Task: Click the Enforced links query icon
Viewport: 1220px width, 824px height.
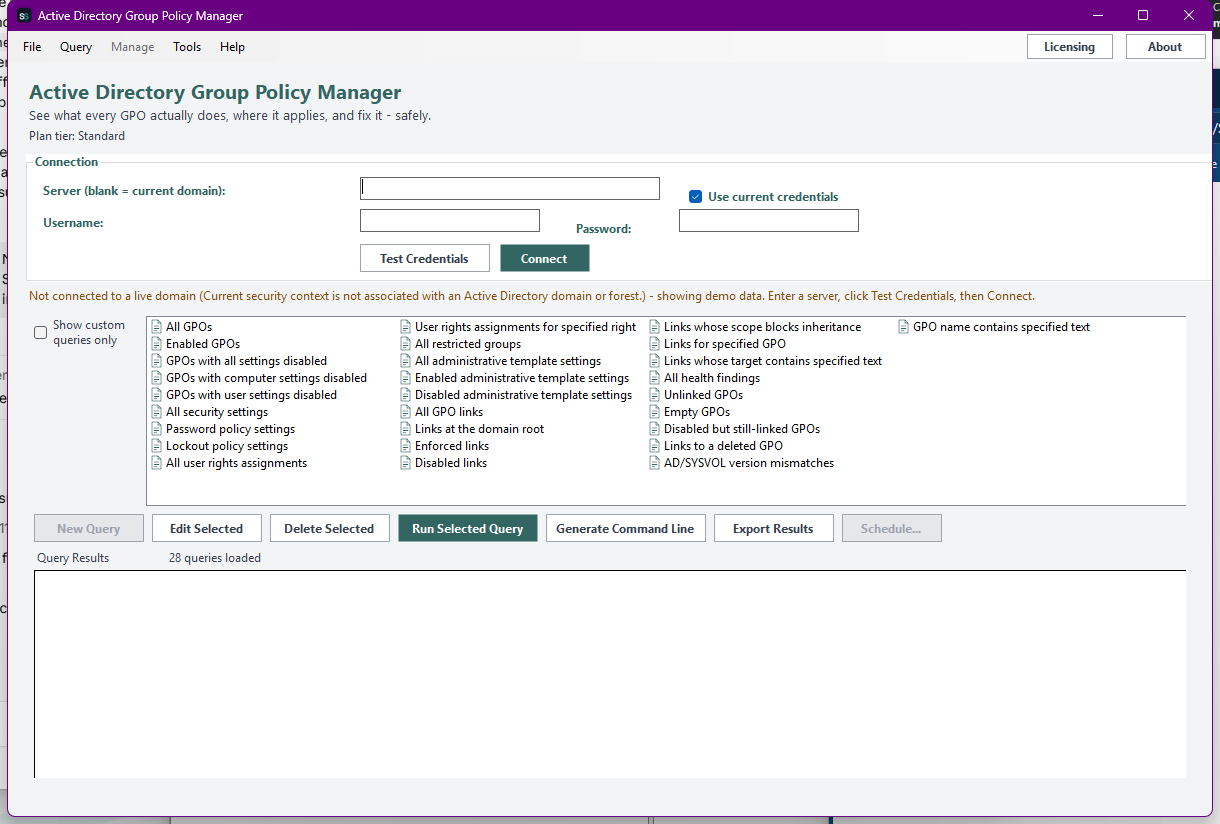Action: [x=405, y=446]
